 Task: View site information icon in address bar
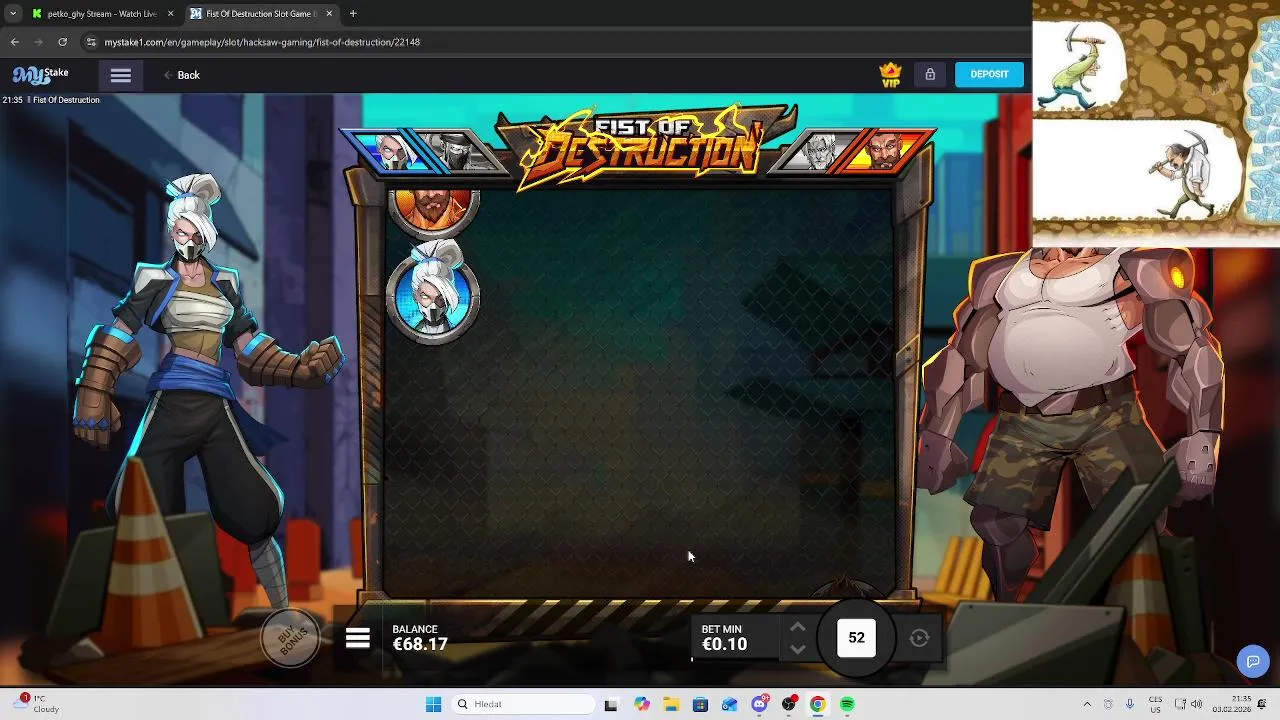(91, 42)
